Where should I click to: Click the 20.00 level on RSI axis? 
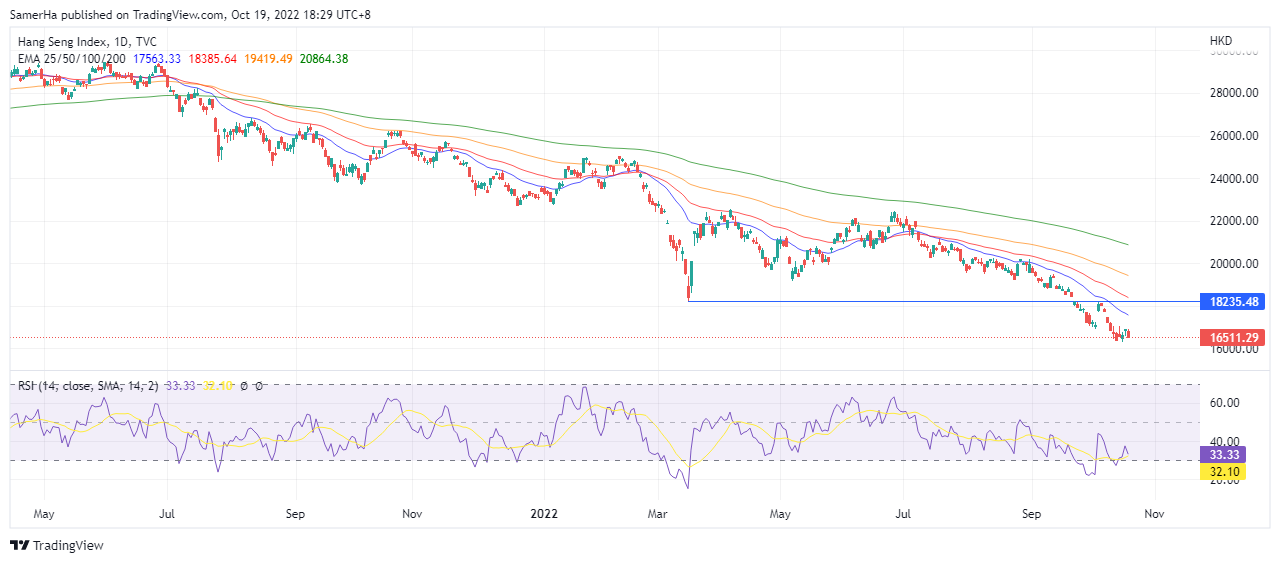tap(1226, 480)
